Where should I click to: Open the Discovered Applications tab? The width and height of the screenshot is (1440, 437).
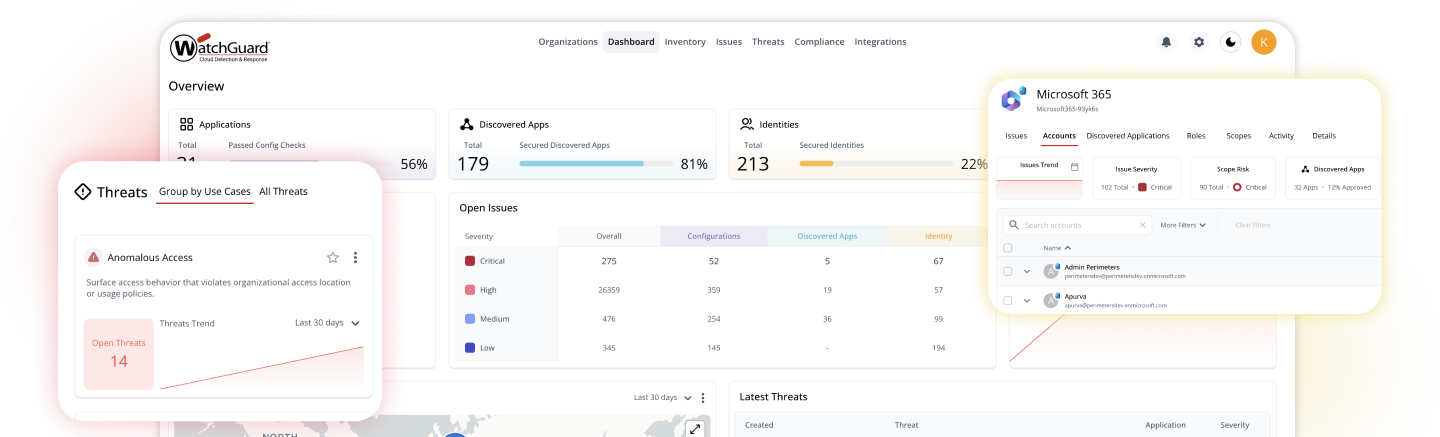[1128, 136]
